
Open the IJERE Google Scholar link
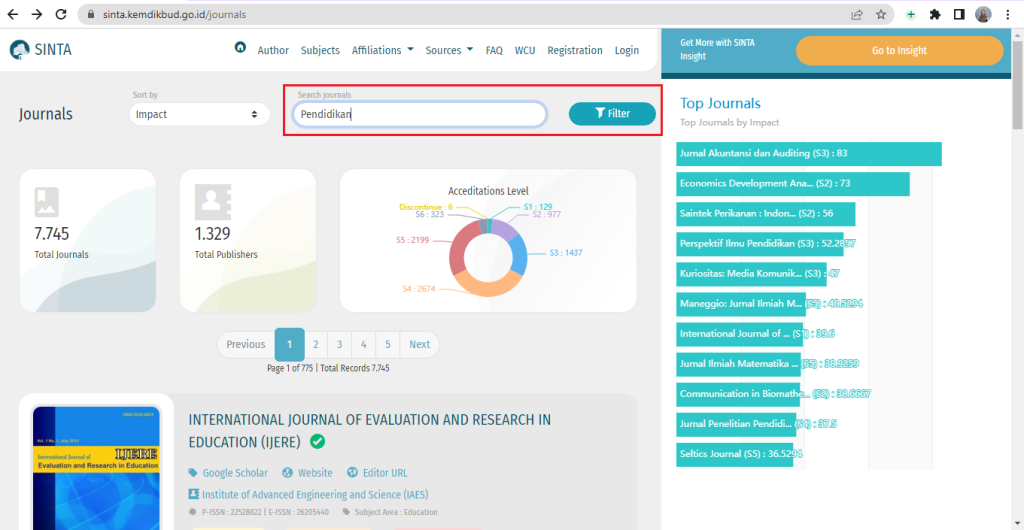click(x=228, y=473)
